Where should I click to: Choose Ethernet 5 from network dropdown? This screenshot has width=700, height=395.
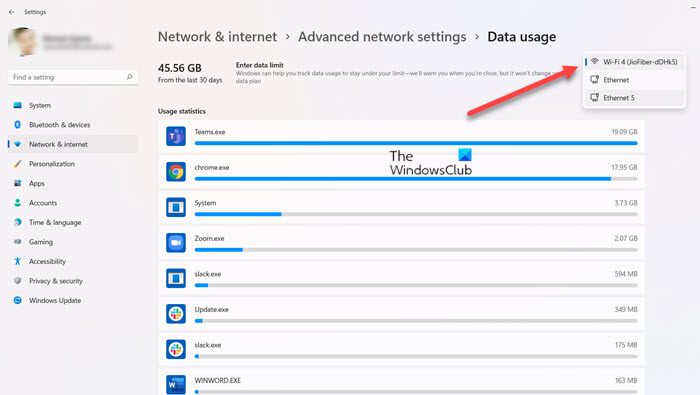[634, 98]
